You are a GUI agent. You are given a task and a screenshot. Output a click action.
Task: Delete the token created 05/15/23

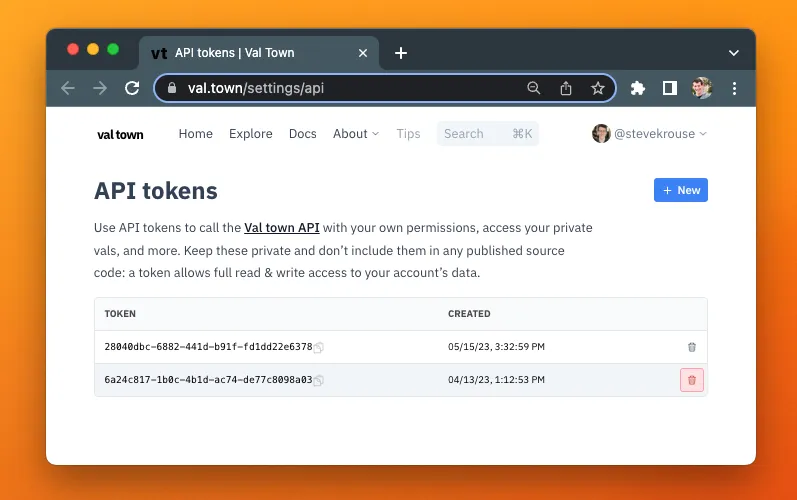(x=692, y=347)
